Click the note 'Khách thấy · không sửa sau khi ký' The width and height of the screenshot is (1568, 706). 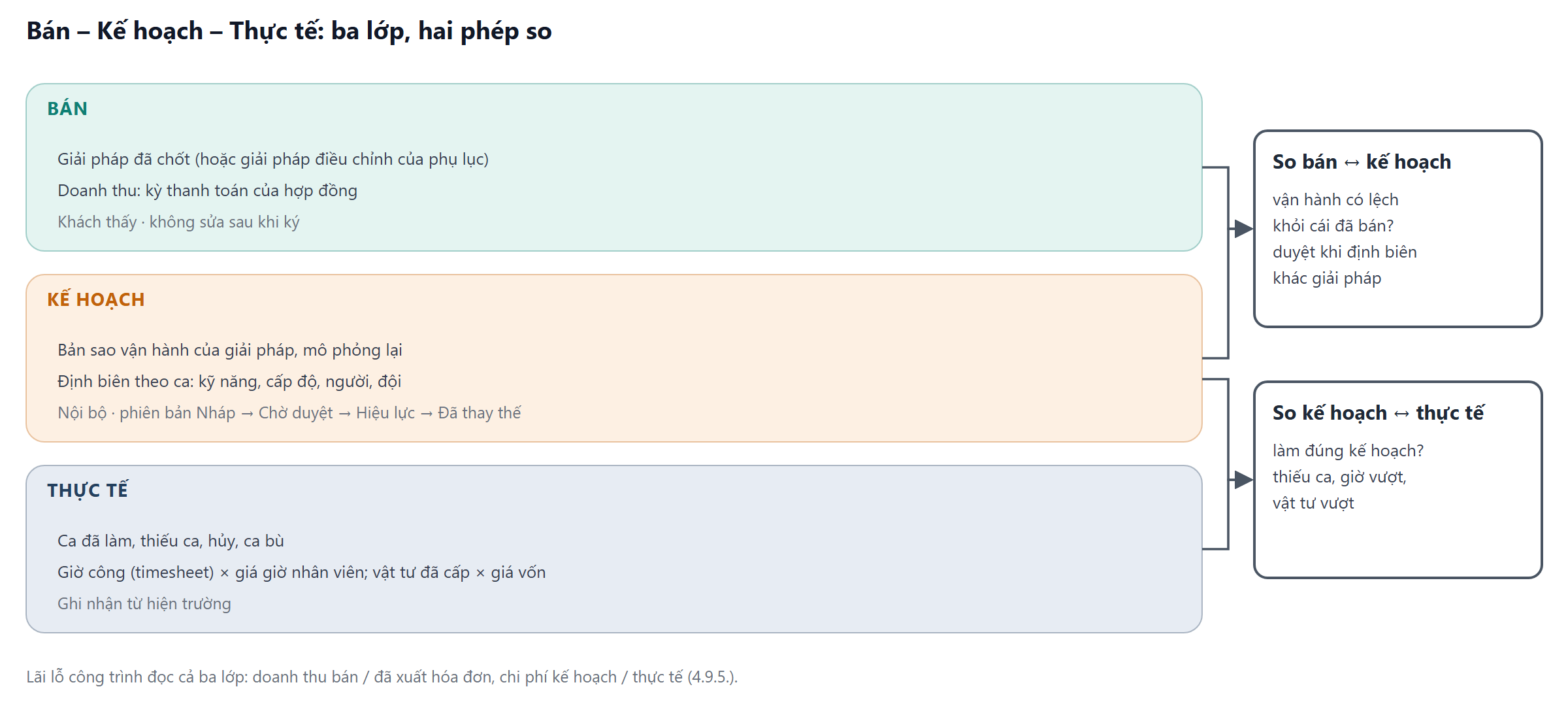[x=178, y=222]
